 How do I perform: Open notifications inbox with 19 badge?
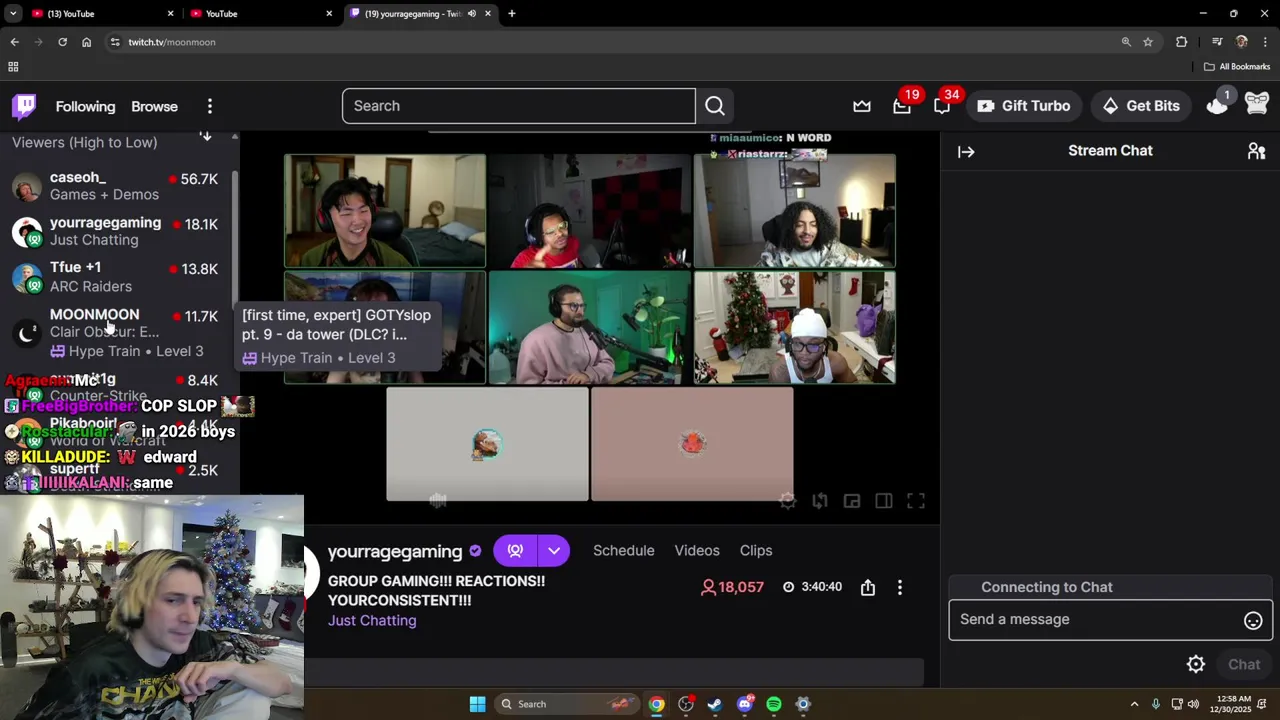point(902,106)
